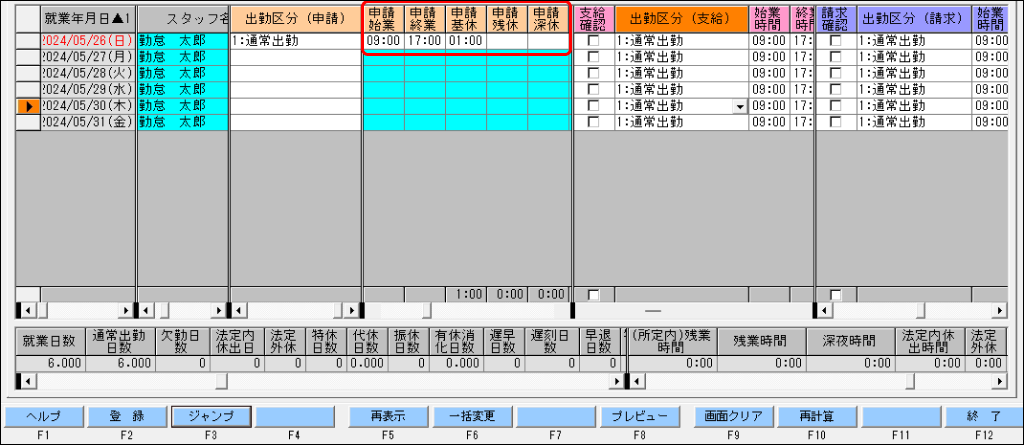Viewport: 1024px width, 445px height.
Task: Click 申請終業 17:00 cell on 05/26
Action: point(425,41)
